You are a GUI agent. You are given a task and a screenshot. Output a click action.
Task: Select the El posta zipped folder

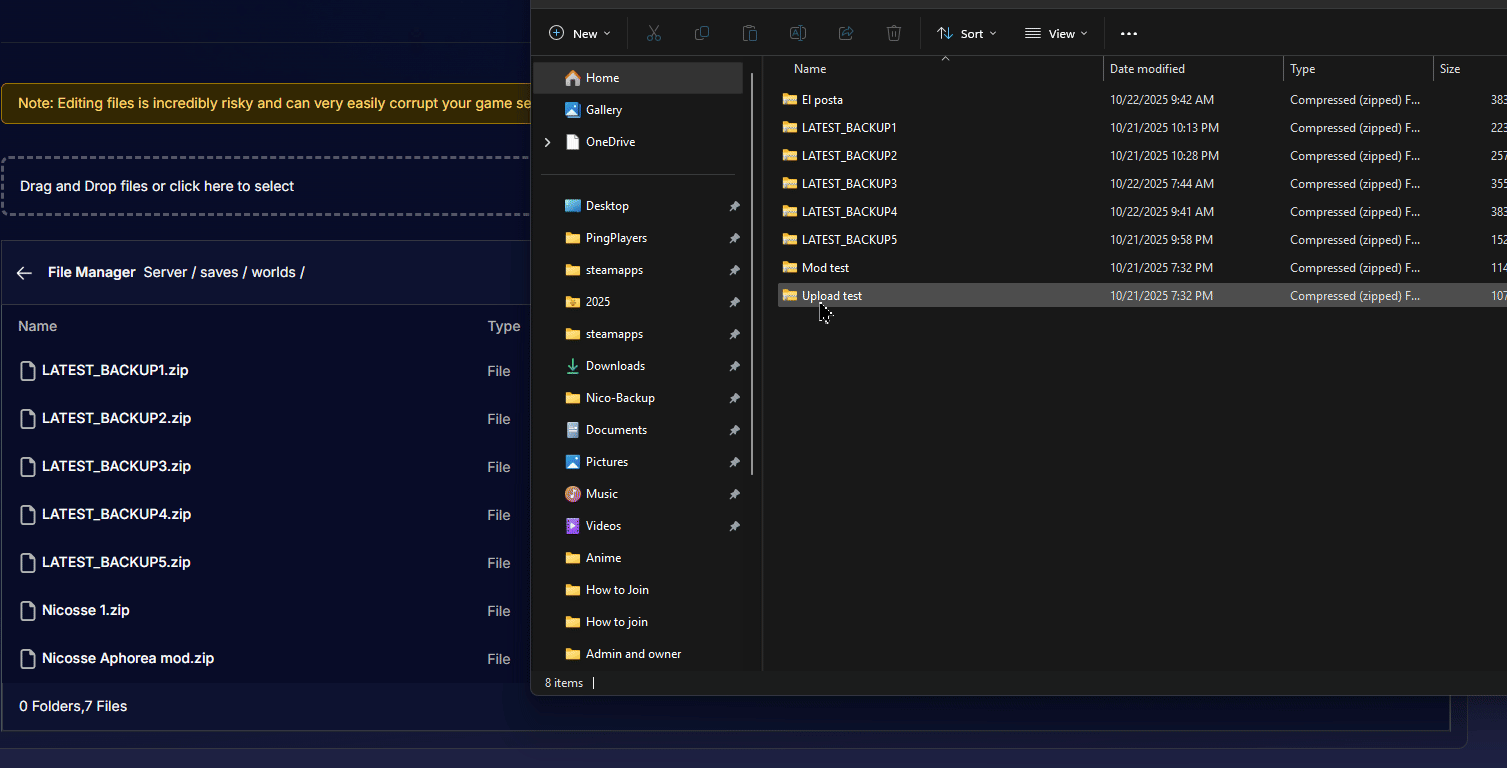(x=822, y=100)
